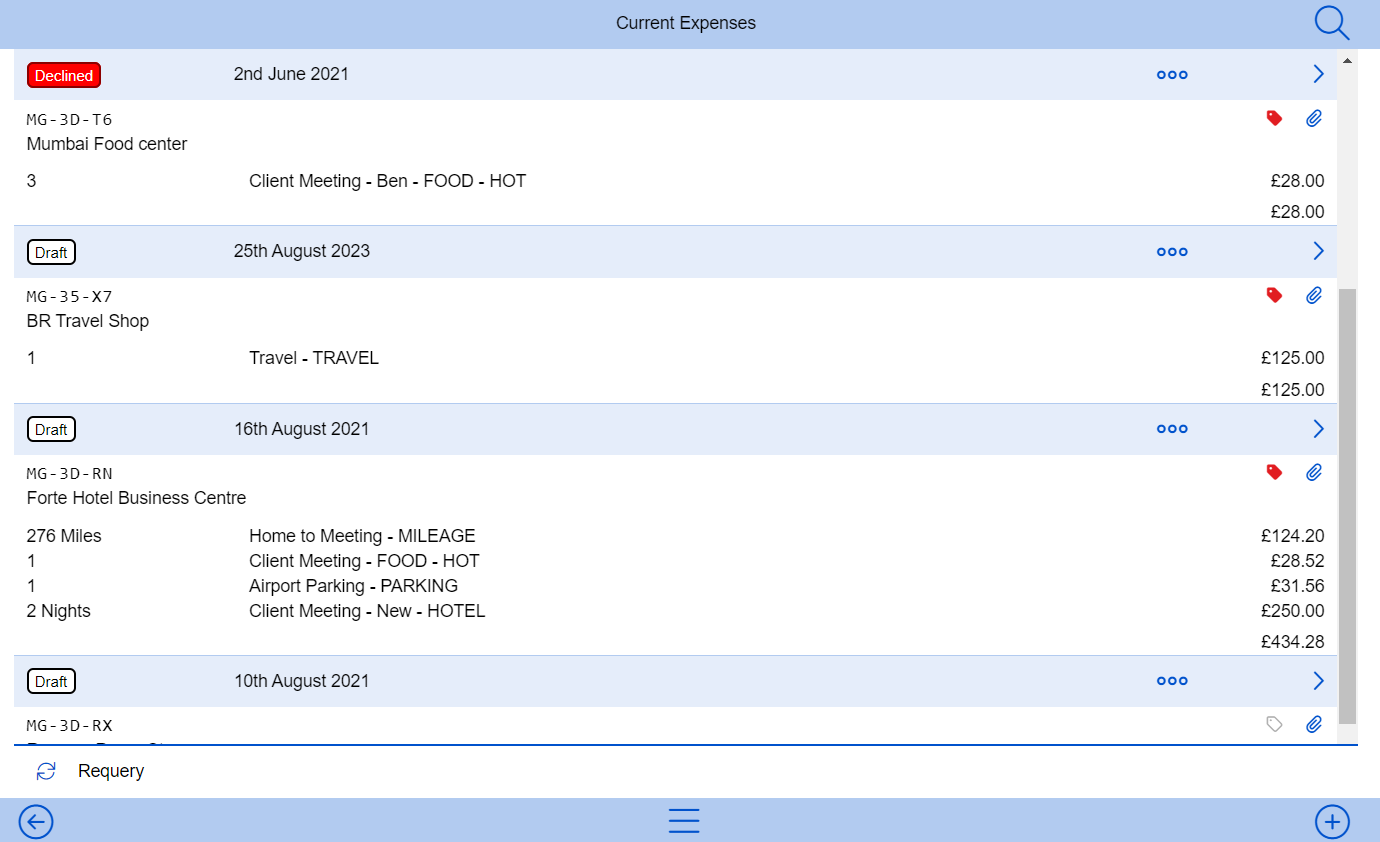
Task: Open more options for 16th August 2021
Action: click(1172, 429)
